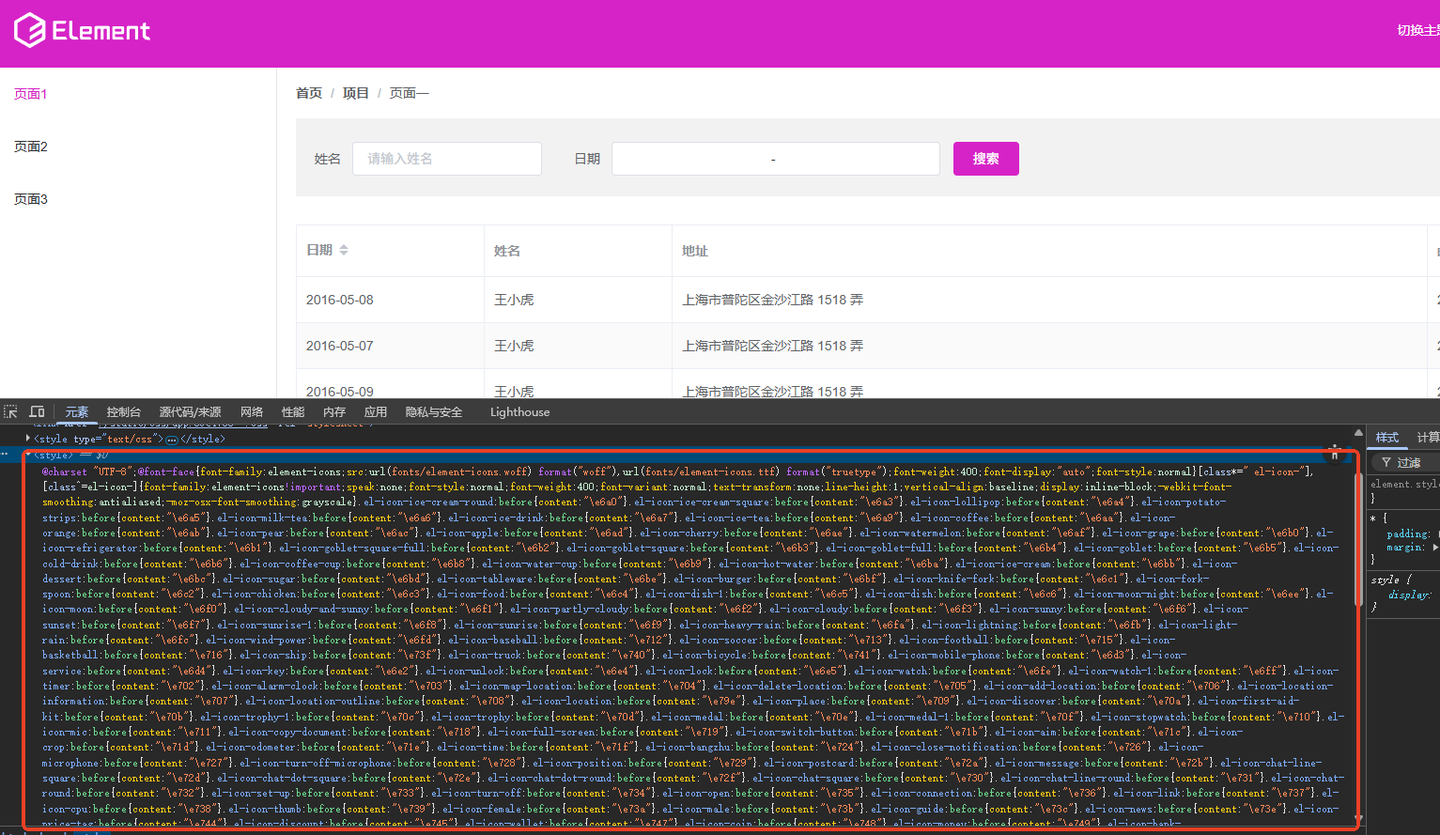Open 页面2 from the sidebar

[x=30, y=146]
